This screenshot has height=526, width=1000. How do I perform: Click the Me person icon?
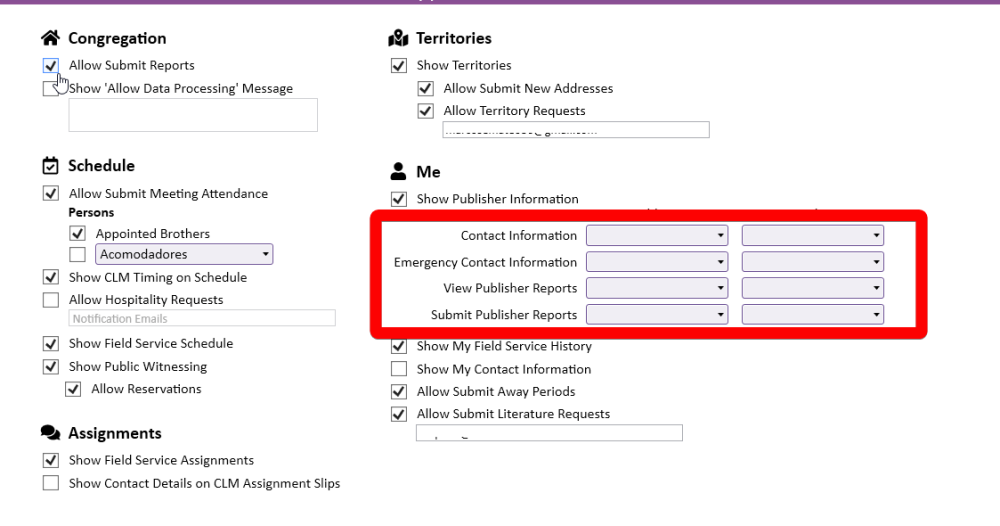coord(398,172)
